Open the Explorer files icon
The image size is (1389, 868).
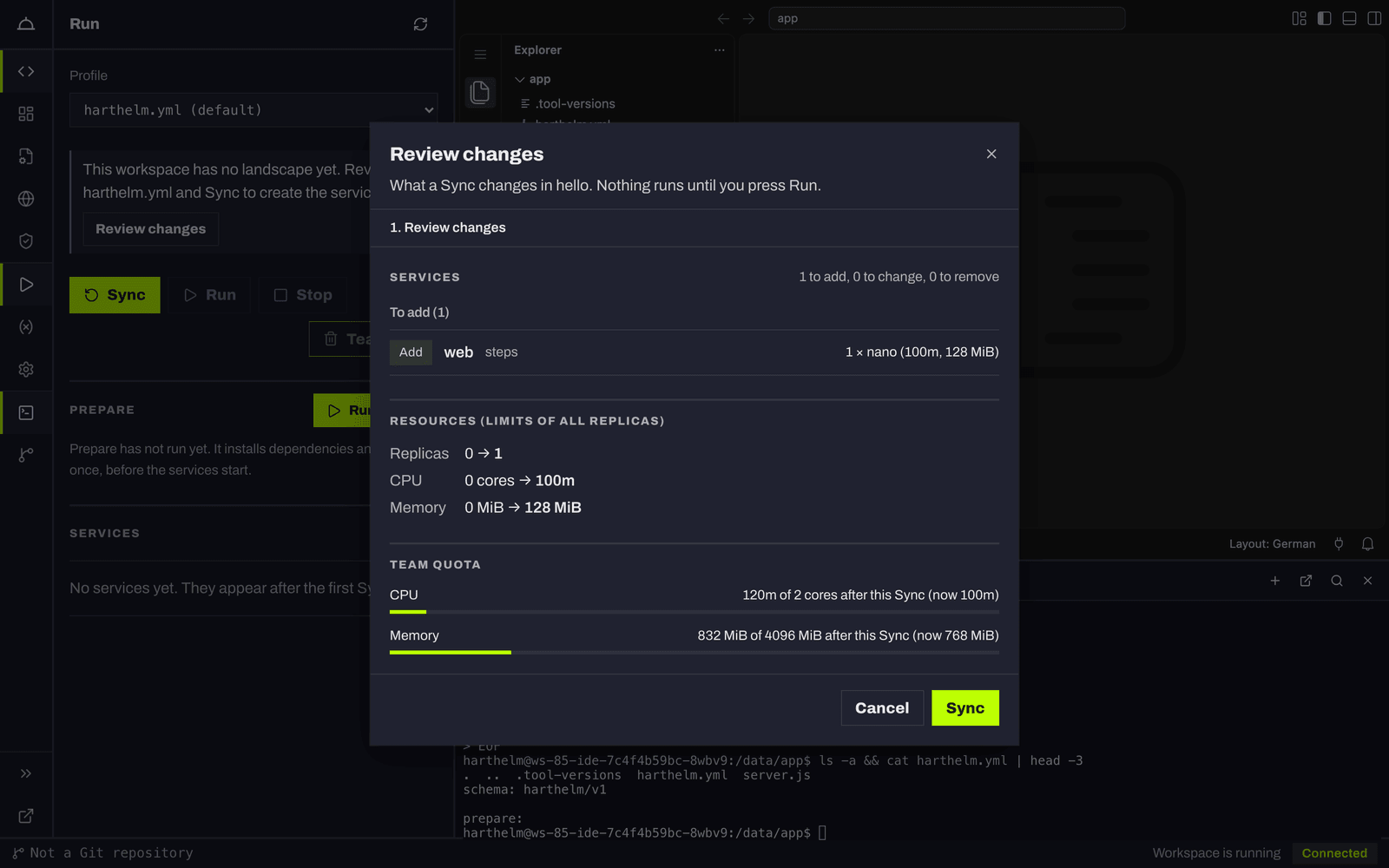pyautogui.click(x=480, y=92)
